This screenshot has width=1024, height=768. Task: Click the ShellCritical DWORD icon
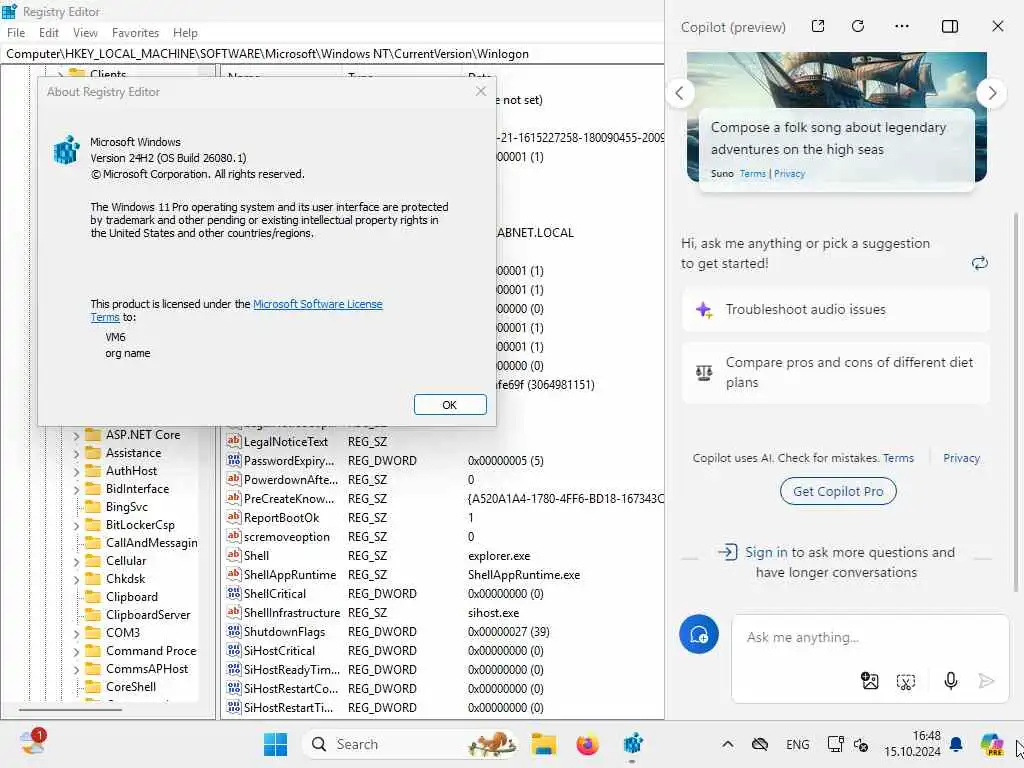pos(233,594)
